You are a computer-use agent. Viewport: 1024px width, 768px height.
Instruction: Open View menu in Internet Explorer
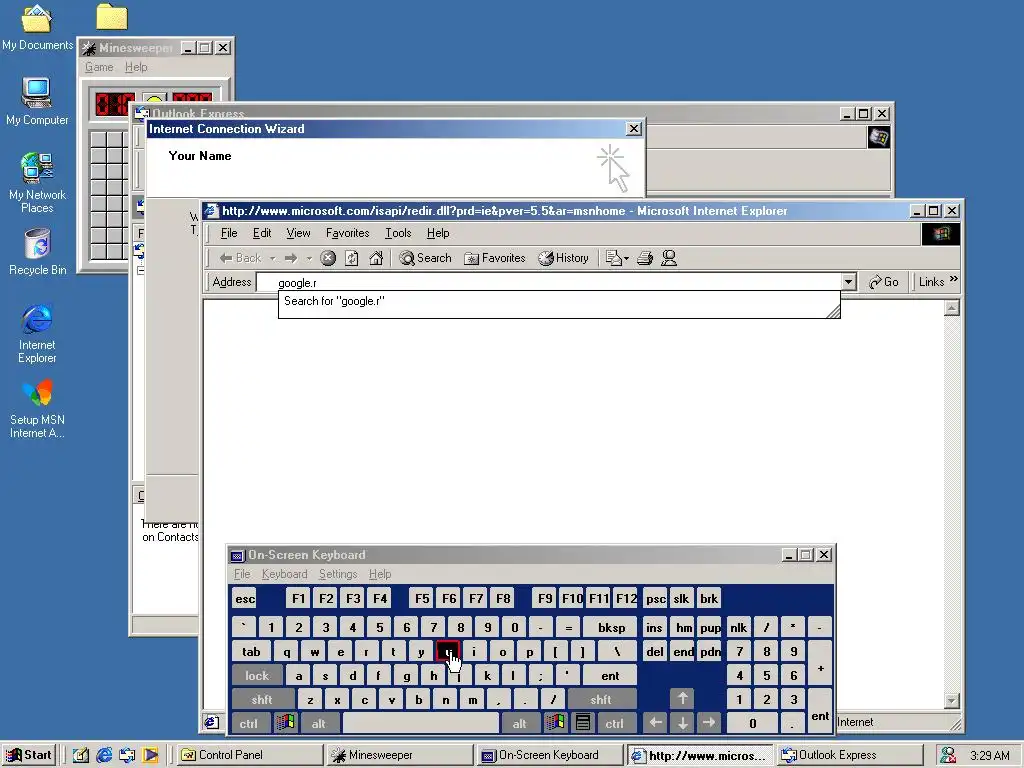click(298, 233)
